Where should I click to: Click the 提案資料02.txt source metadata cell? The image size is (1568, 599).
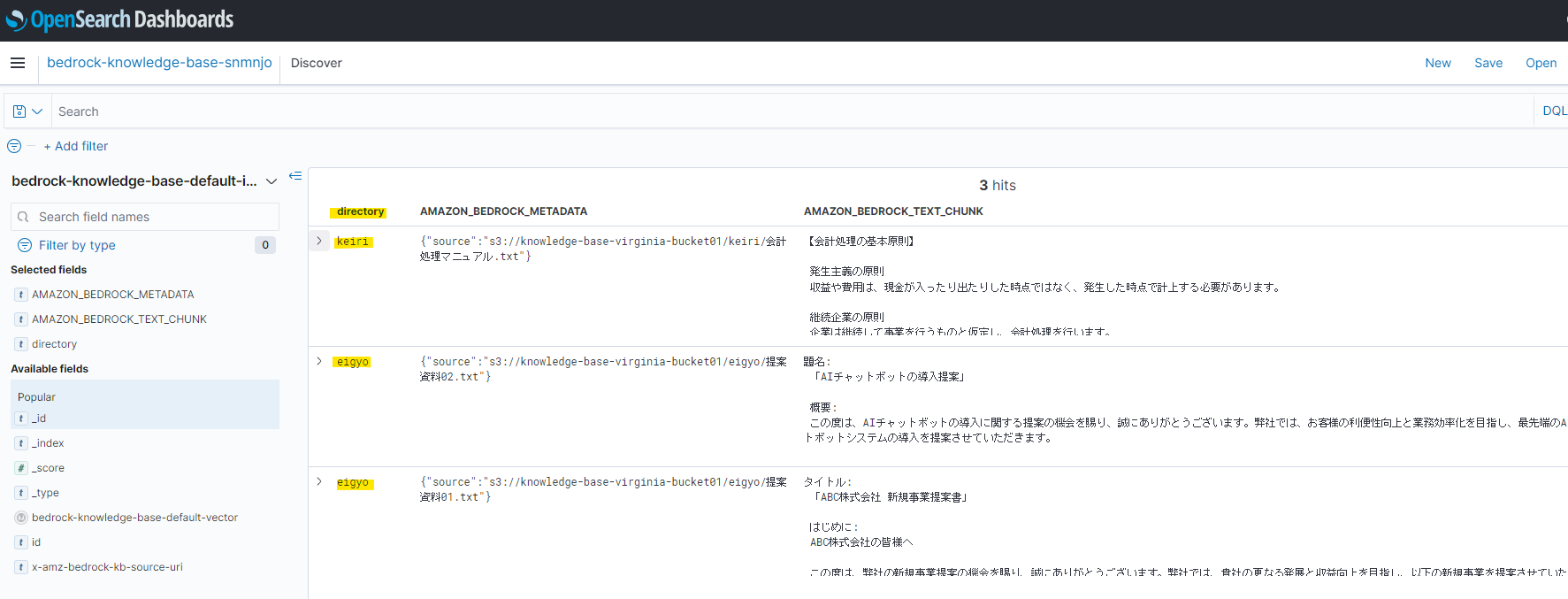[603, 369]
